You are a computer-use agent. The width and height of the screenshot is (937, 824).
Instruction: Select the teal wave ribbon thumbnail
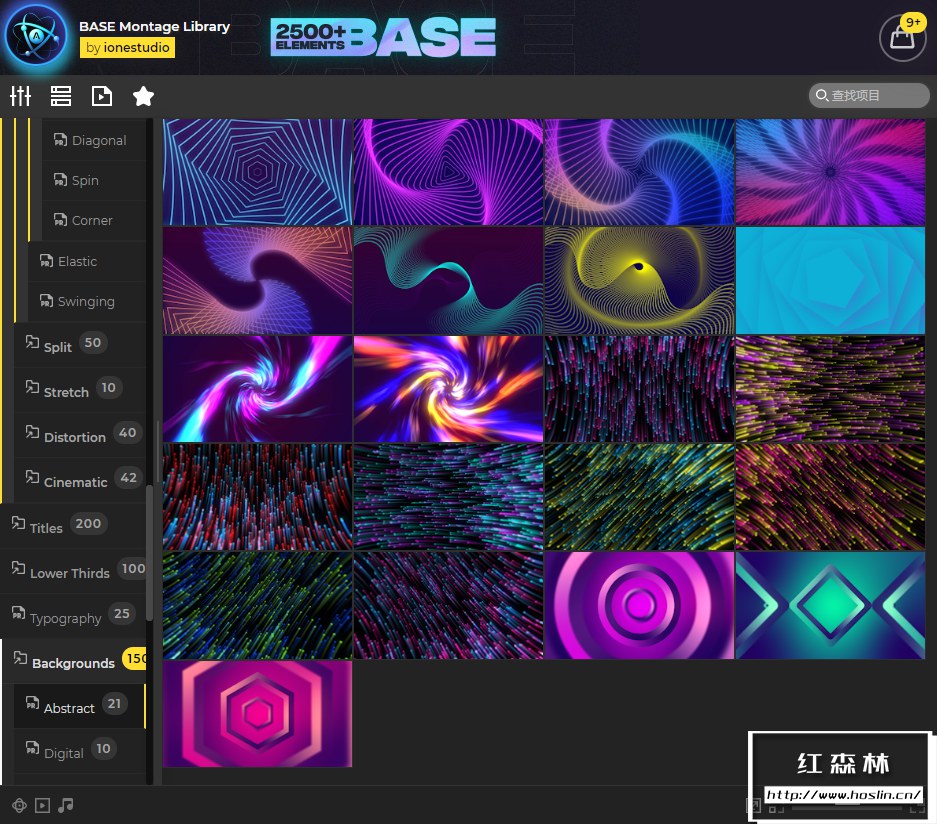[448, 280]
